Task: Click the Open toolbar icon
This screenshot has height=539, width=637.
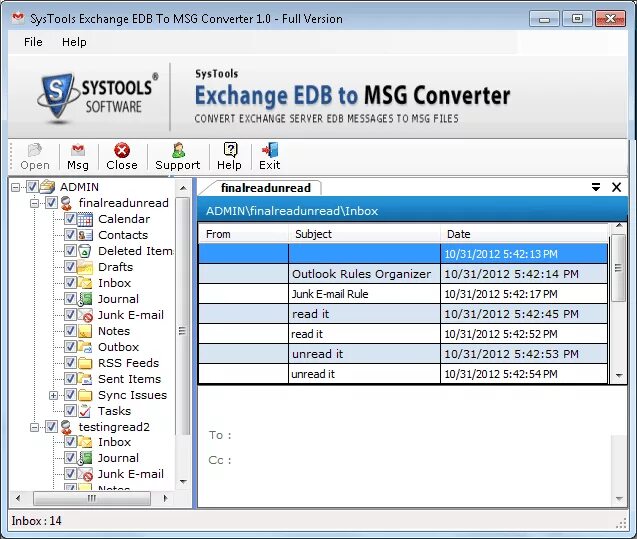Action: [35, 151]
